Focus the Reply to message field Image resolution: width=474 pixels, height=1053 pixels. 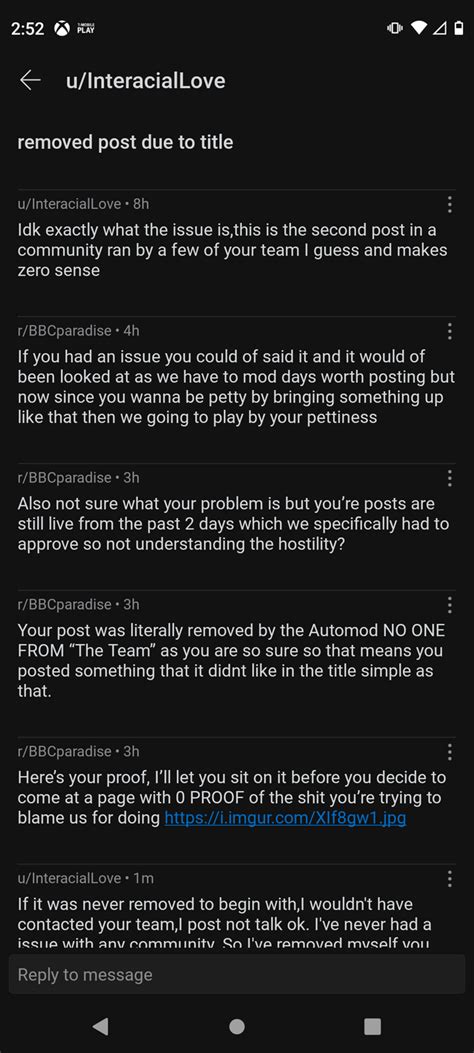tap(237, 974)
